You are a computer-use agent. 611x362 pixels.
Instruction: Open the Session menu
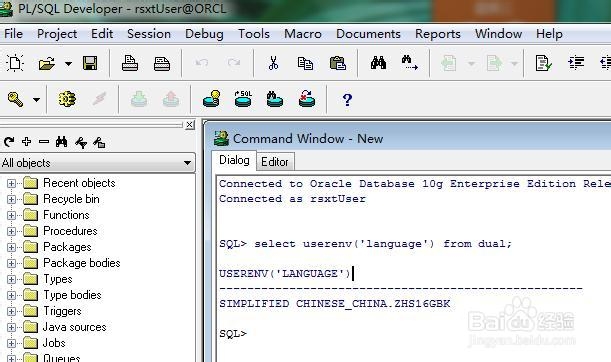(x=149, y=34)
